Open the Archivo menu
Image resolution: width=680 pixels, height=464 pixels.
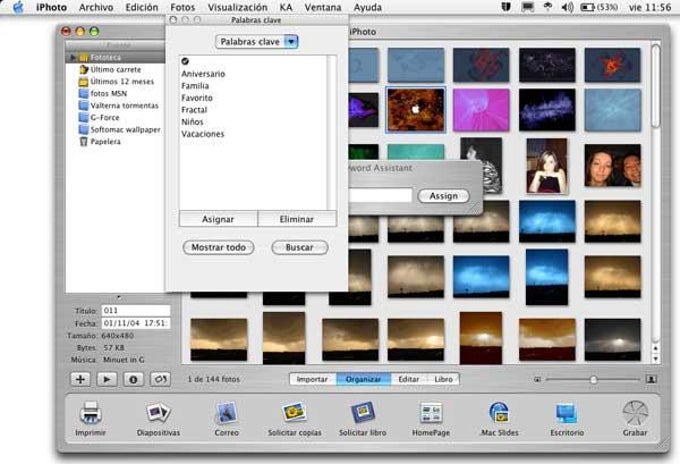(96, 7)
